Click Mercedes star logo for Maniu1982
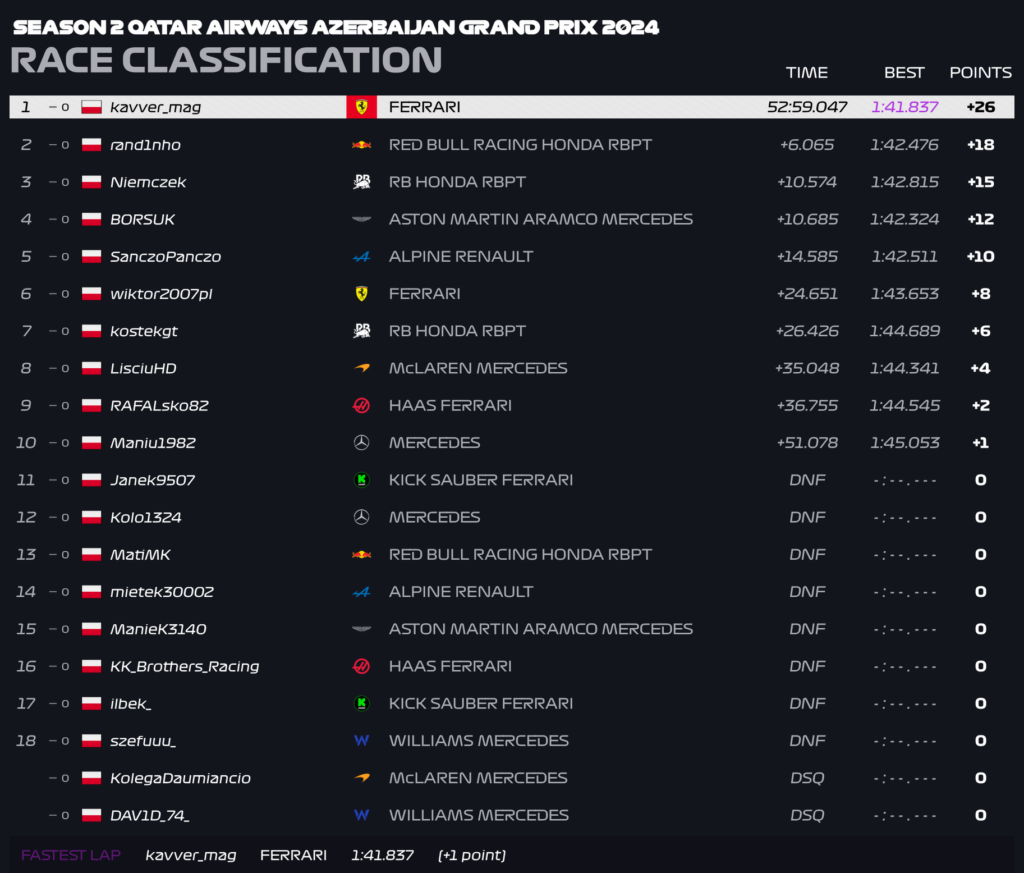Image resolution: width=1024 pixels, height=873 pixels. (x=361, y=443)
